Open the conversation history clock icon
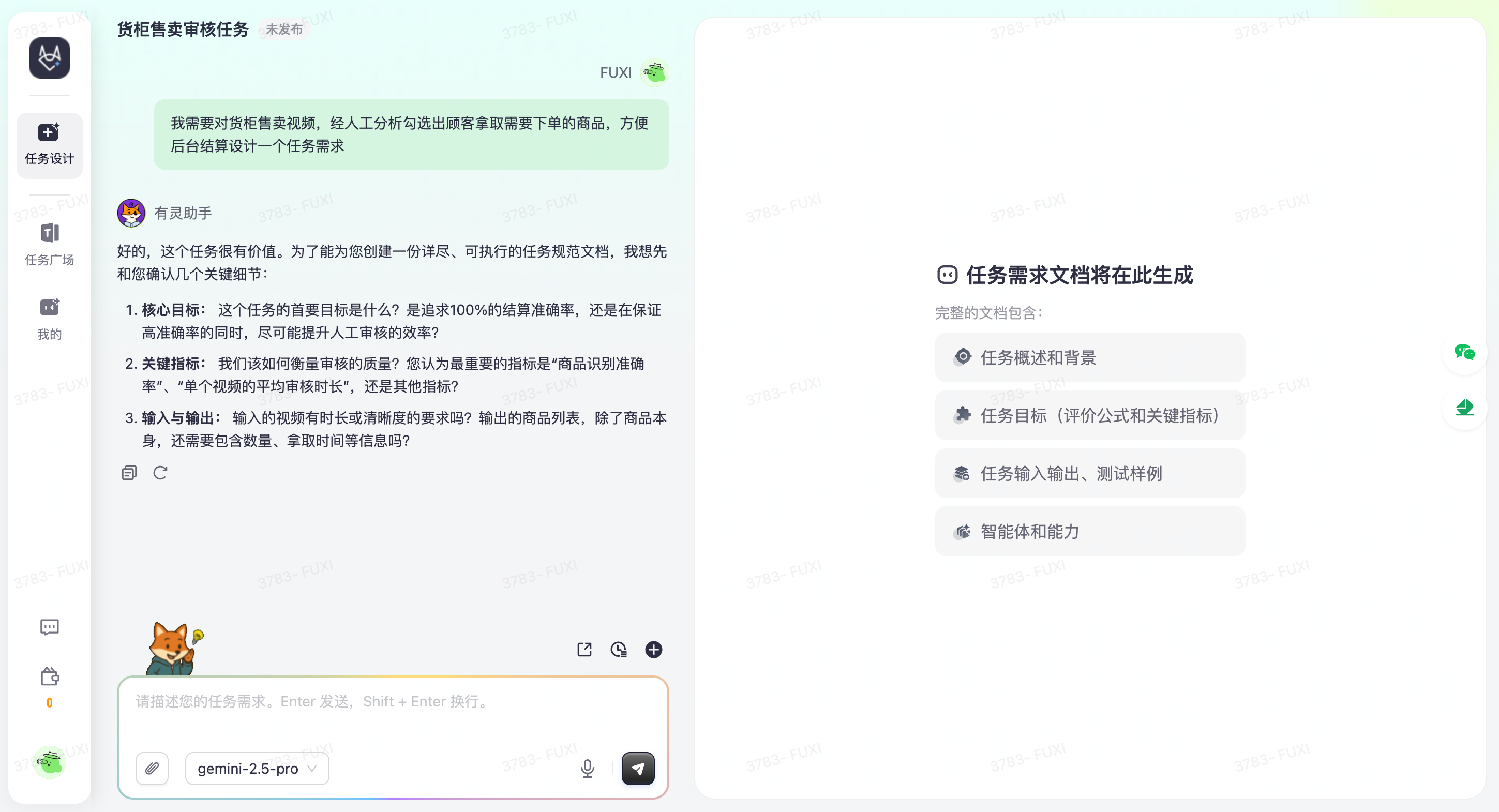This screenshot has width=1499, height=812. pyautogui.click(x=619, y=650)
